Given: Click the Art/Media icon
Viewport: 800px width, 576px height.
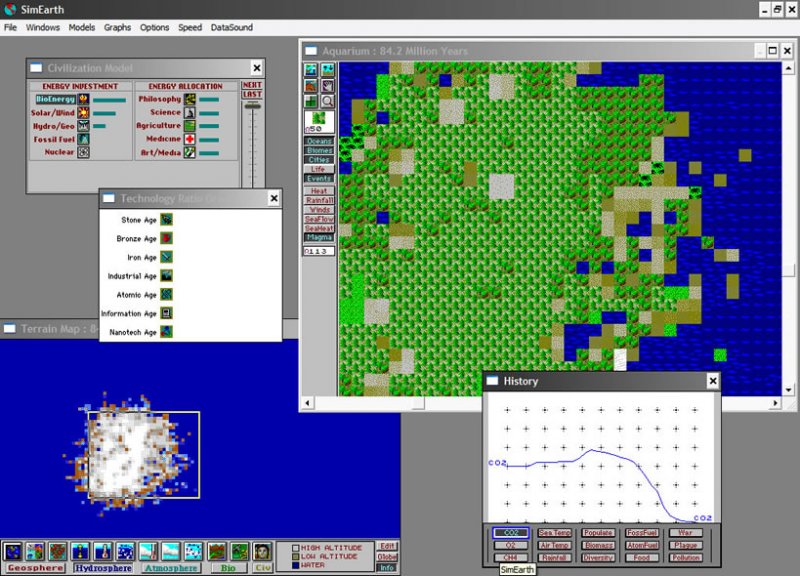Looking at the screenshot, I should coord(190,152).
